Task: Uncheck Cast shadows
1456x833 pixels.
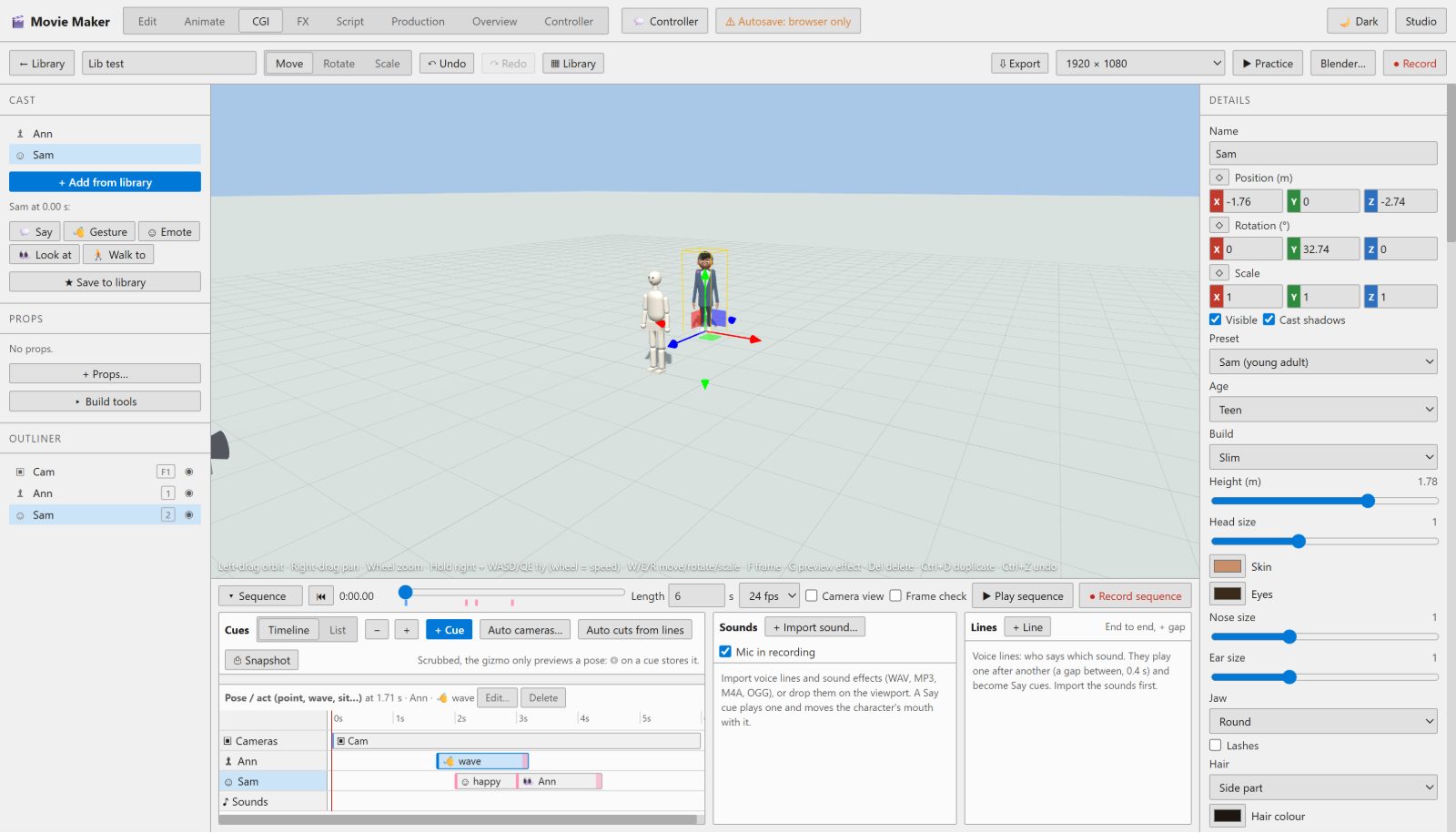Action: coord(1269,320)
